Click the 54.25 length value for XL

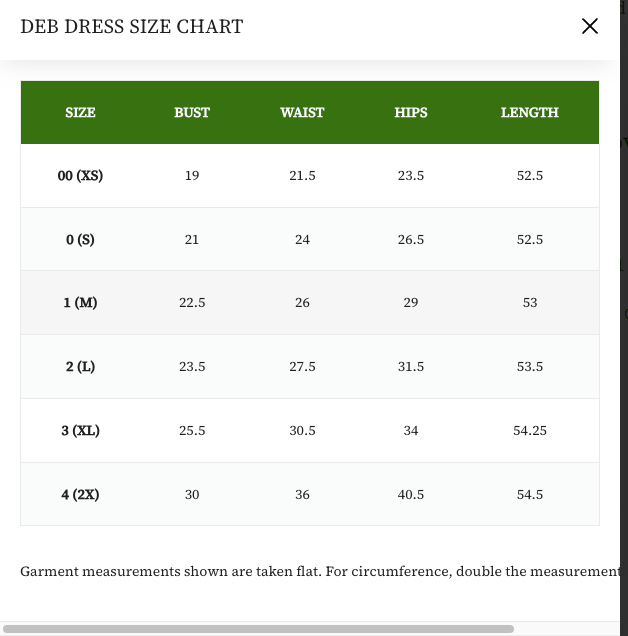point(529,430)
